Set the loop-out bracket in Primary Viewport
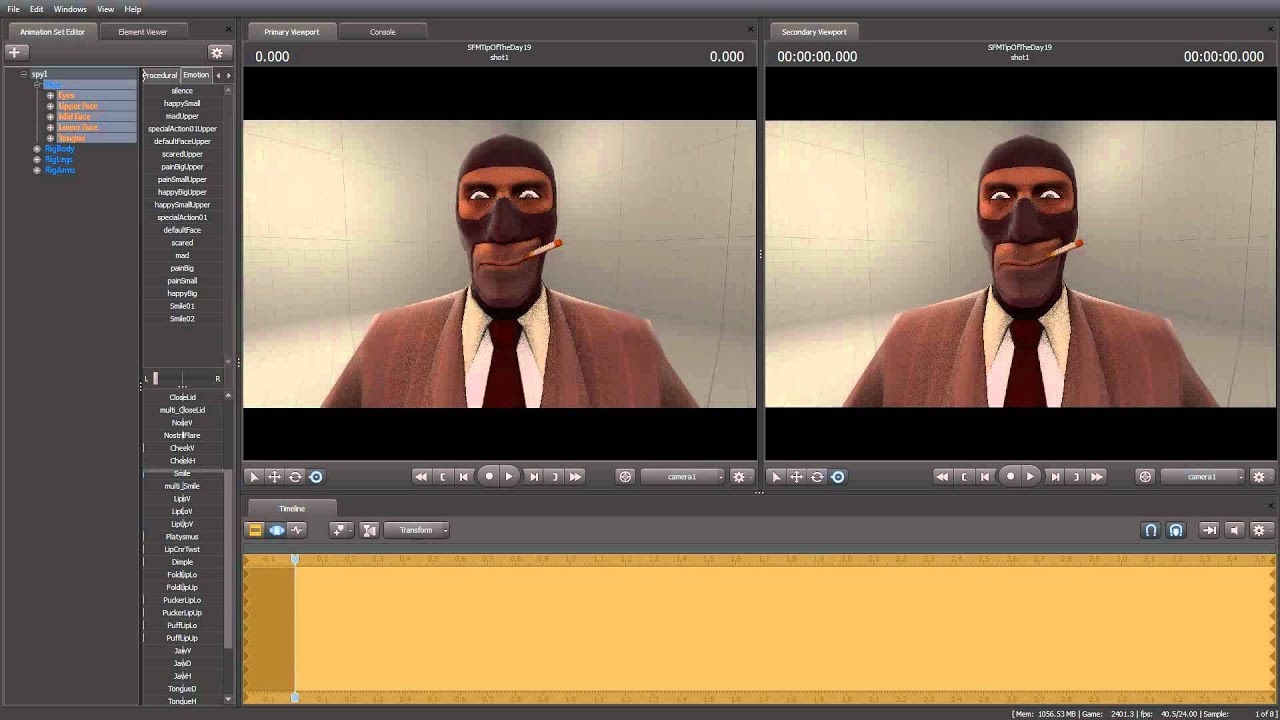The width and height of the screenshot is (1280, 720). tap(555, 477)
